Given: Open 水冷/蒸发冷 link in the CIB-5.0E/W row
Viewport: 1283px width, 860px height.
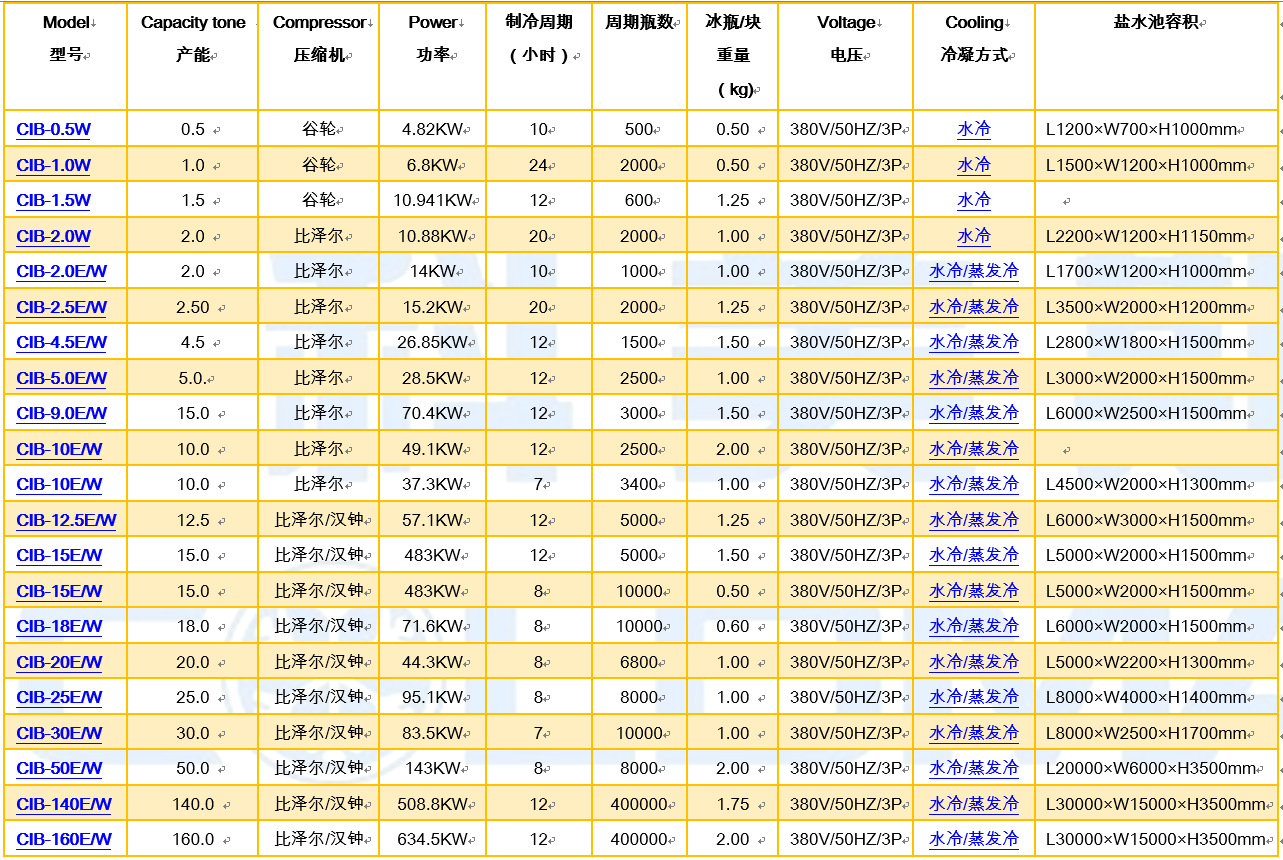Looking at the screenshot, I should coord(973,378).
